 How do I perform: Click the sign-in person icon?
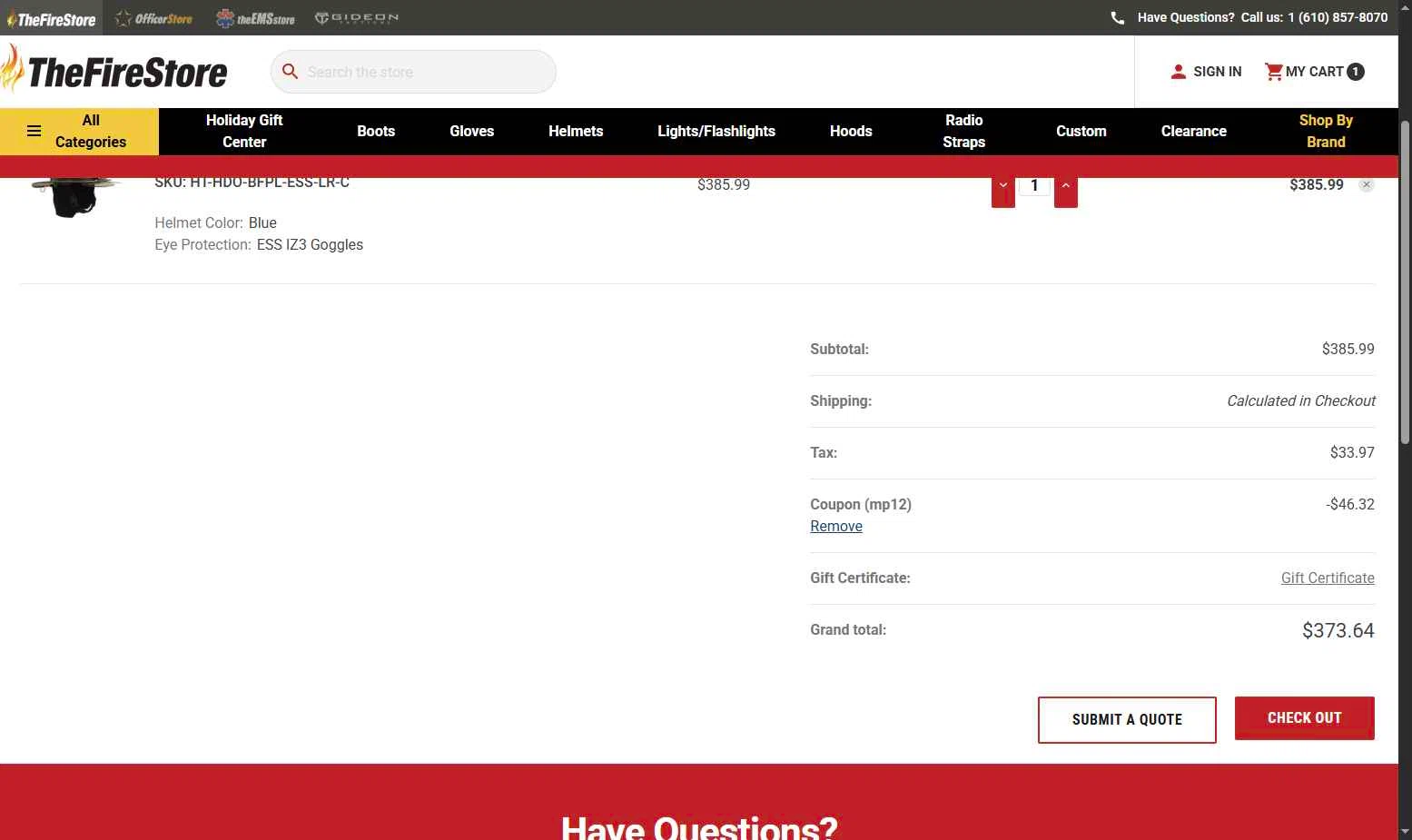coord(1179,72)
